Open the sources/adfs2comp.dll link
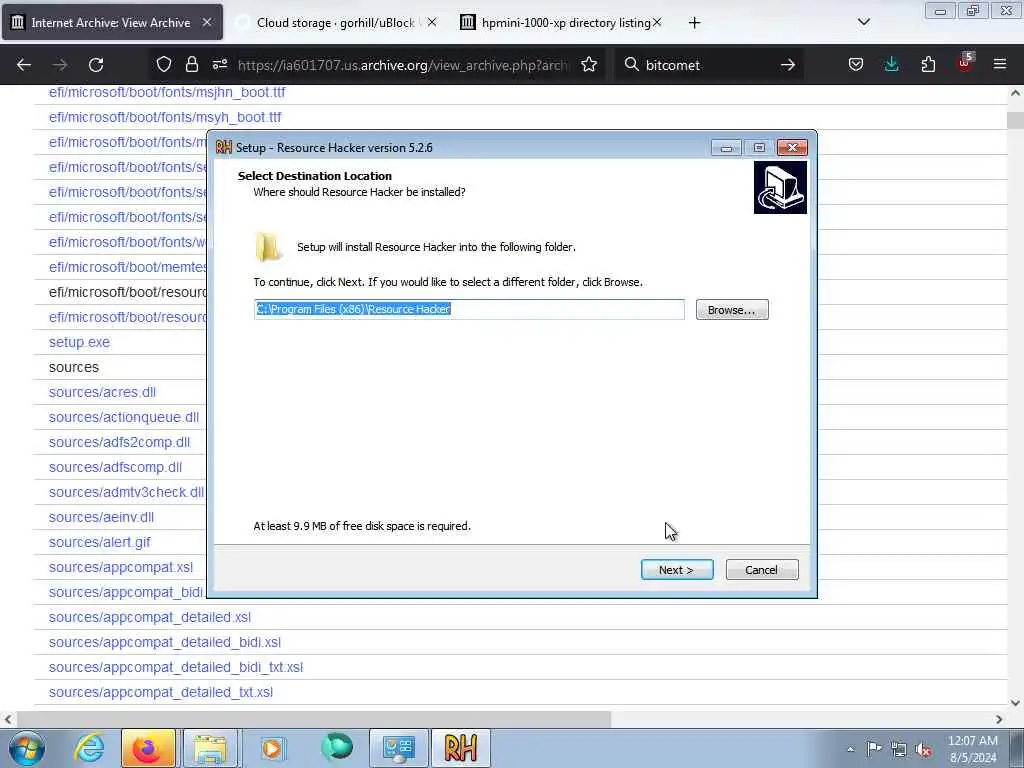This screenshot has width=1024, height=768. [x=119, y=442]
